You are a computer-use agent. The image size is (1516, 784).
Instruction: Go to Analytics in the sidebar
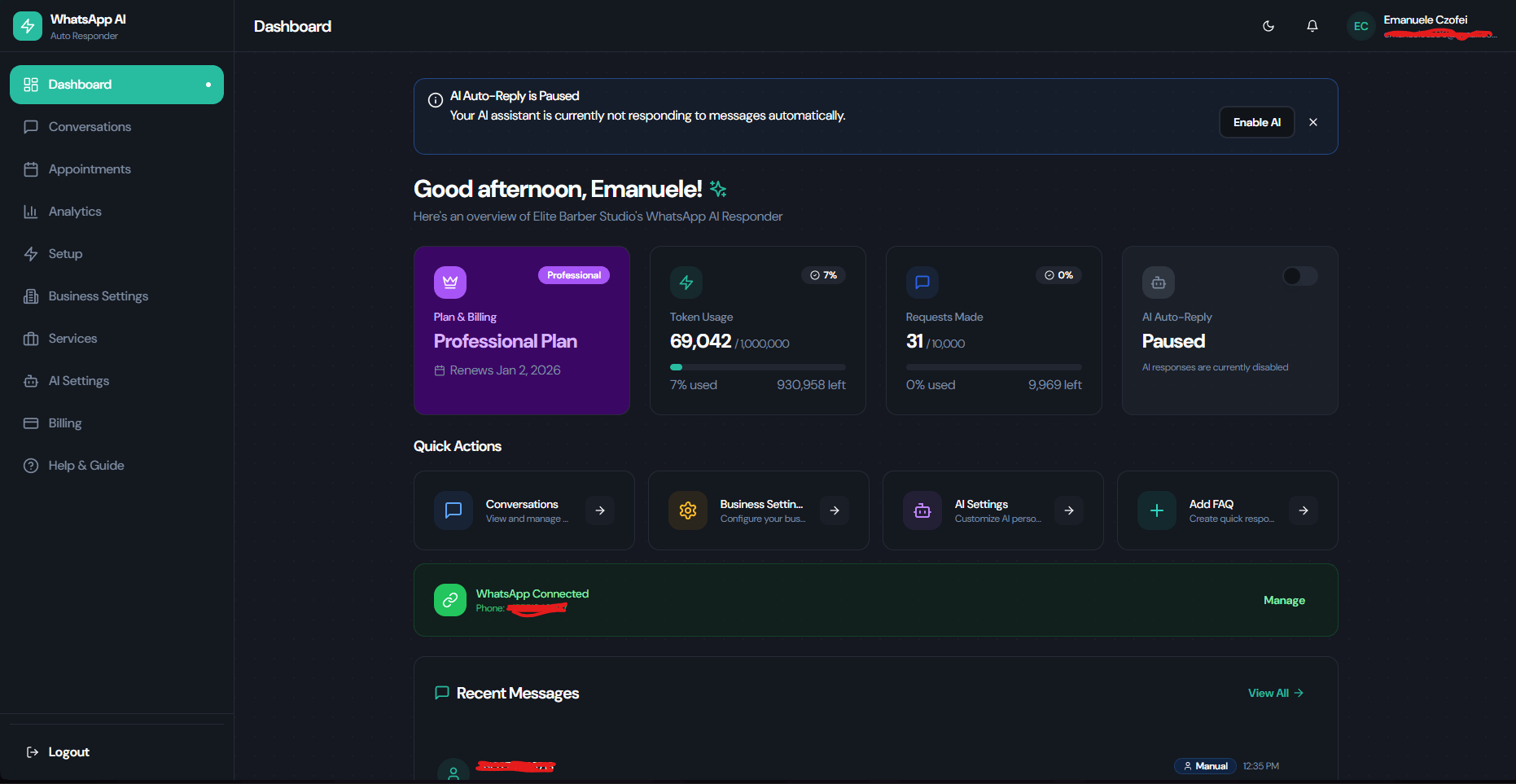tap(116, 212)
